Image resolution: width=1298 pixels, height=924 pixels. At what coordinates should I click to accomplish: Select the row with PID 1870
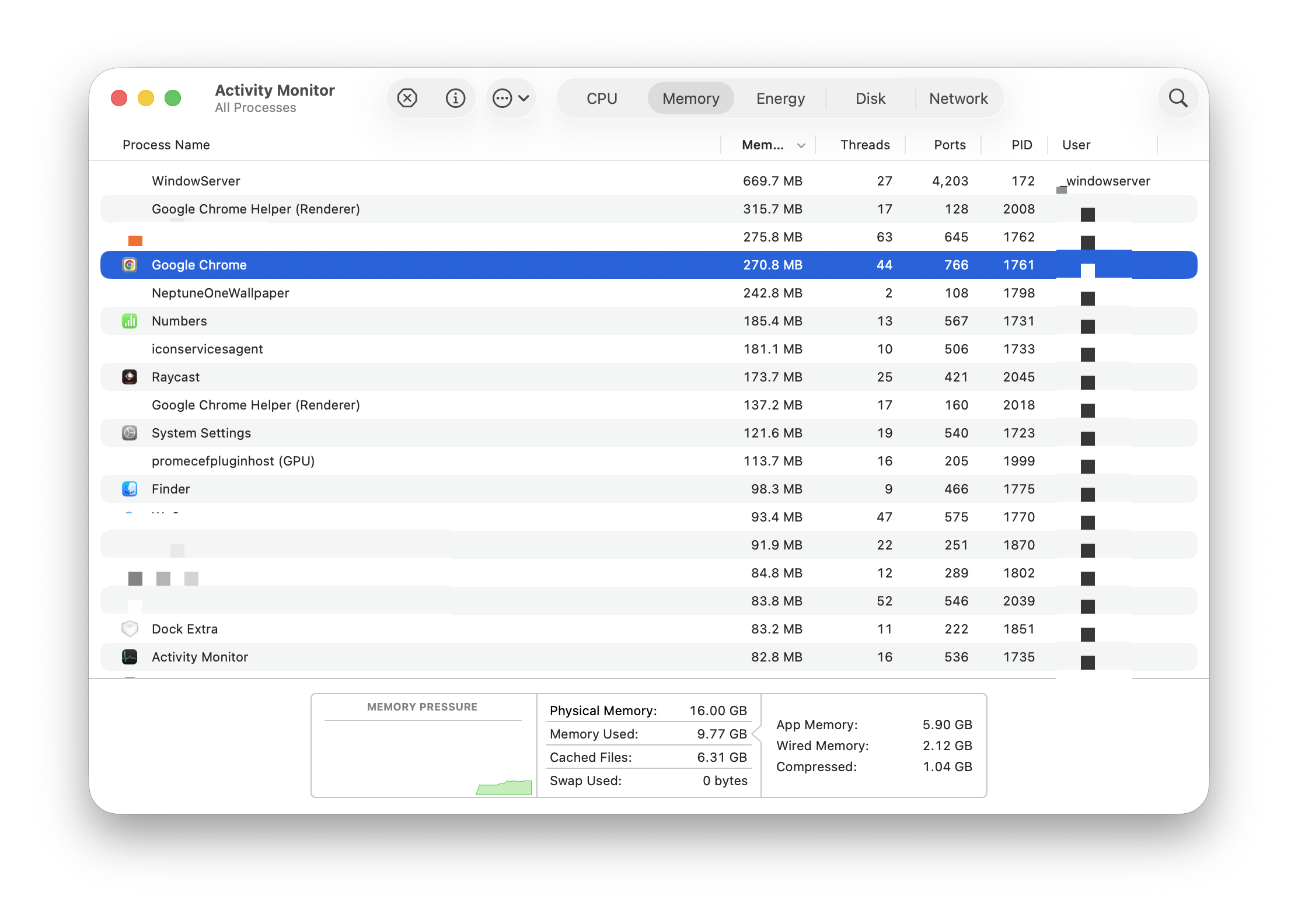click(x=649, y=545)
